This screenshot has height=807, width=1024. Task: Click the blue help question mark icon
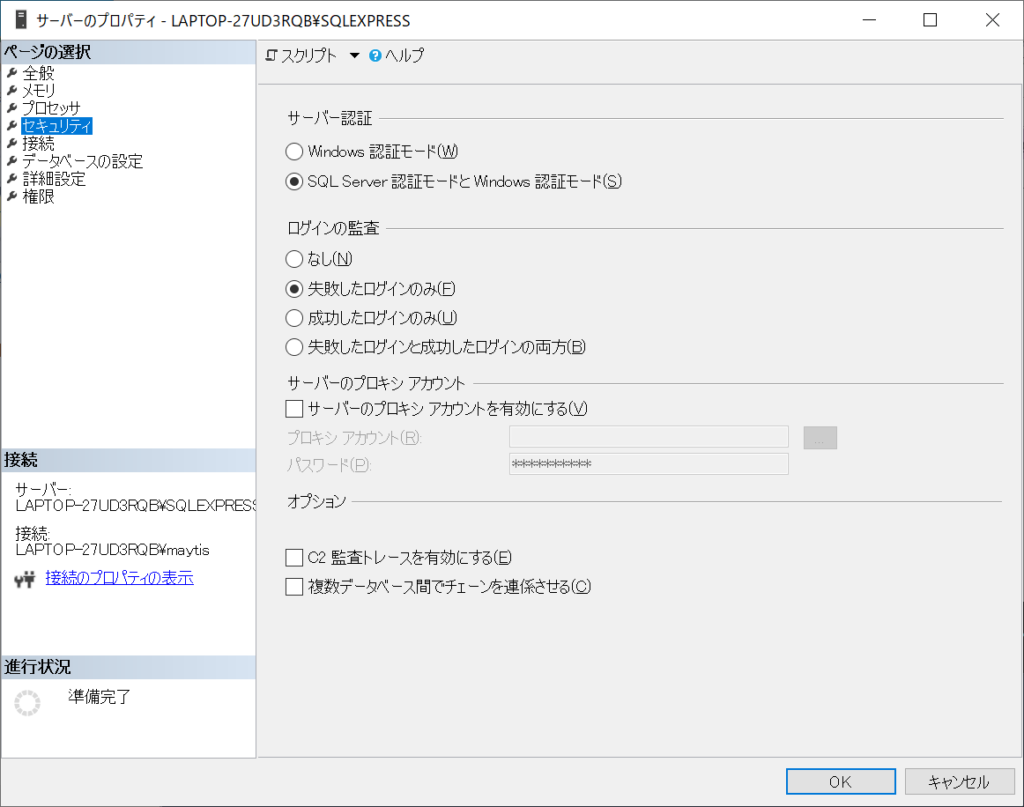click(x=375, y=56)
